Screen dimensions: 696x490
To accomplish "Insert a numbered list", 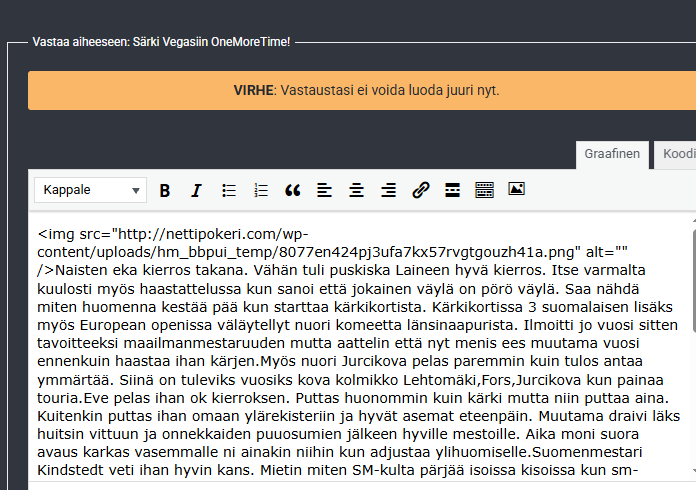I will tap(261, 190).
